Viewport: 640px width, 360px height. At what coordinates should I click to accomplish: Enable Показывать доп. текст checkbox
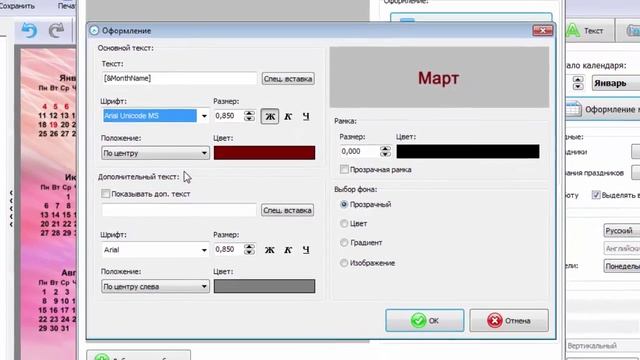point(106,193)
